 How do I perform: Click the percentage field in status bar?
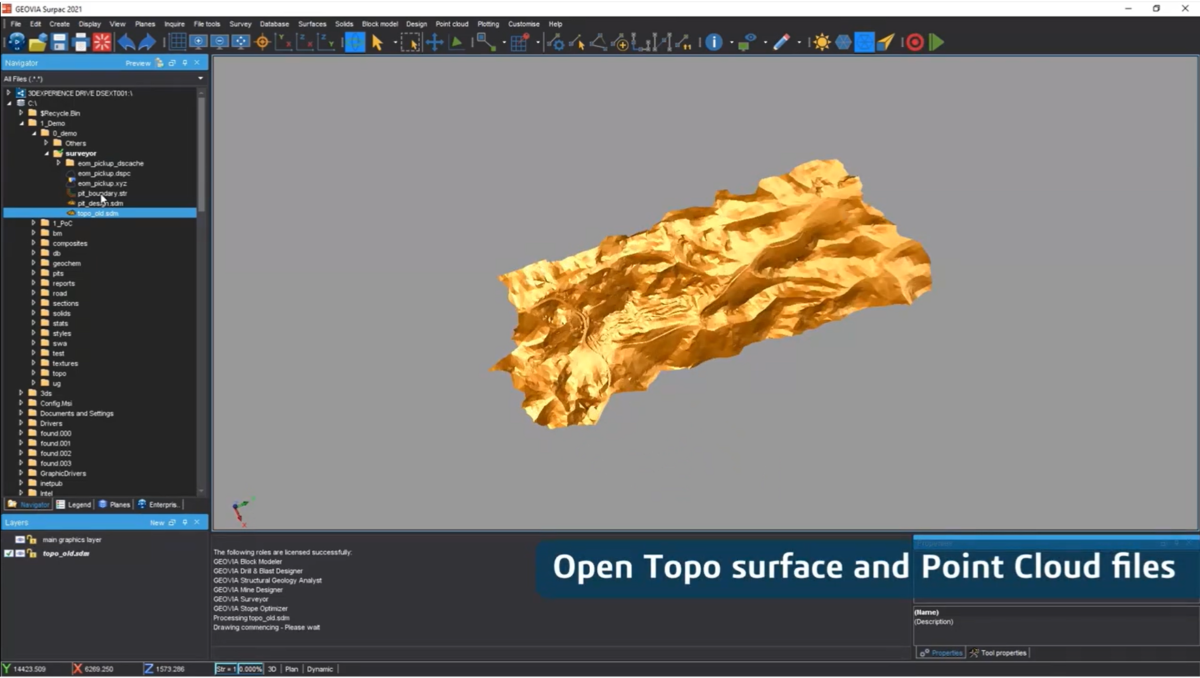(x=250, y=669)
